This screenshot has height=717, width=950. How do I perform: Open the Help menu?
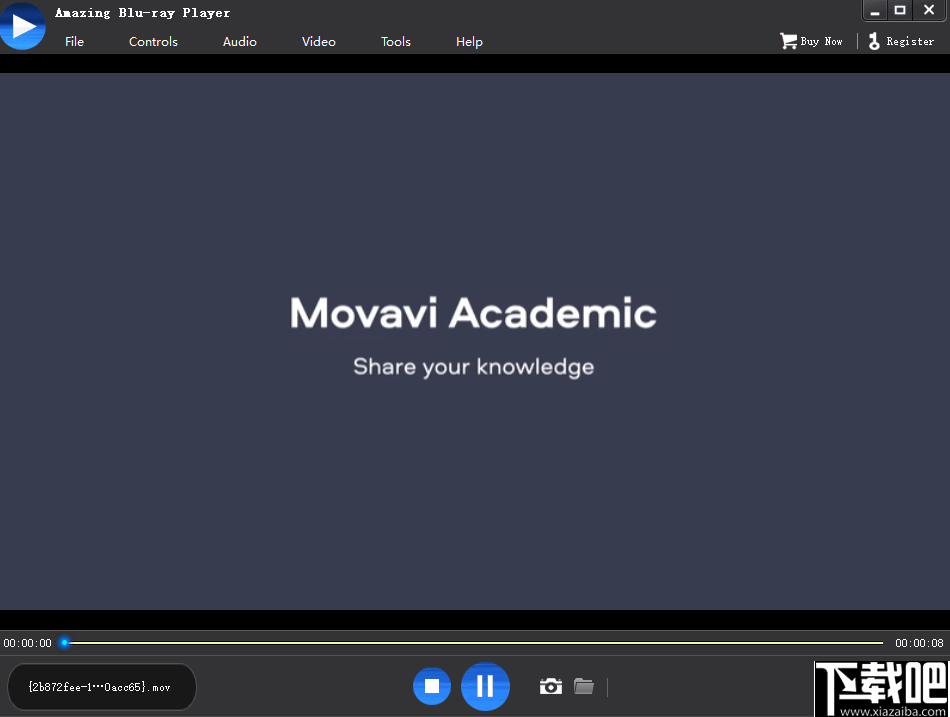[470, 42]
